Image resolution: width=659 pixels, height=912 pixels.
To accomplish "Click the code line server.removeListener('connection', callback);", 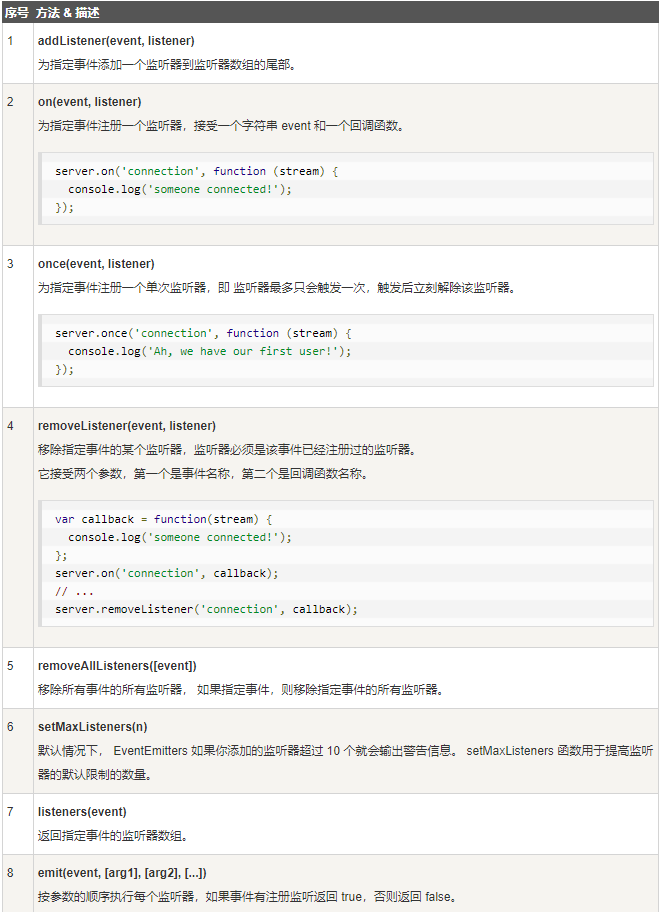I will (206, 609).
